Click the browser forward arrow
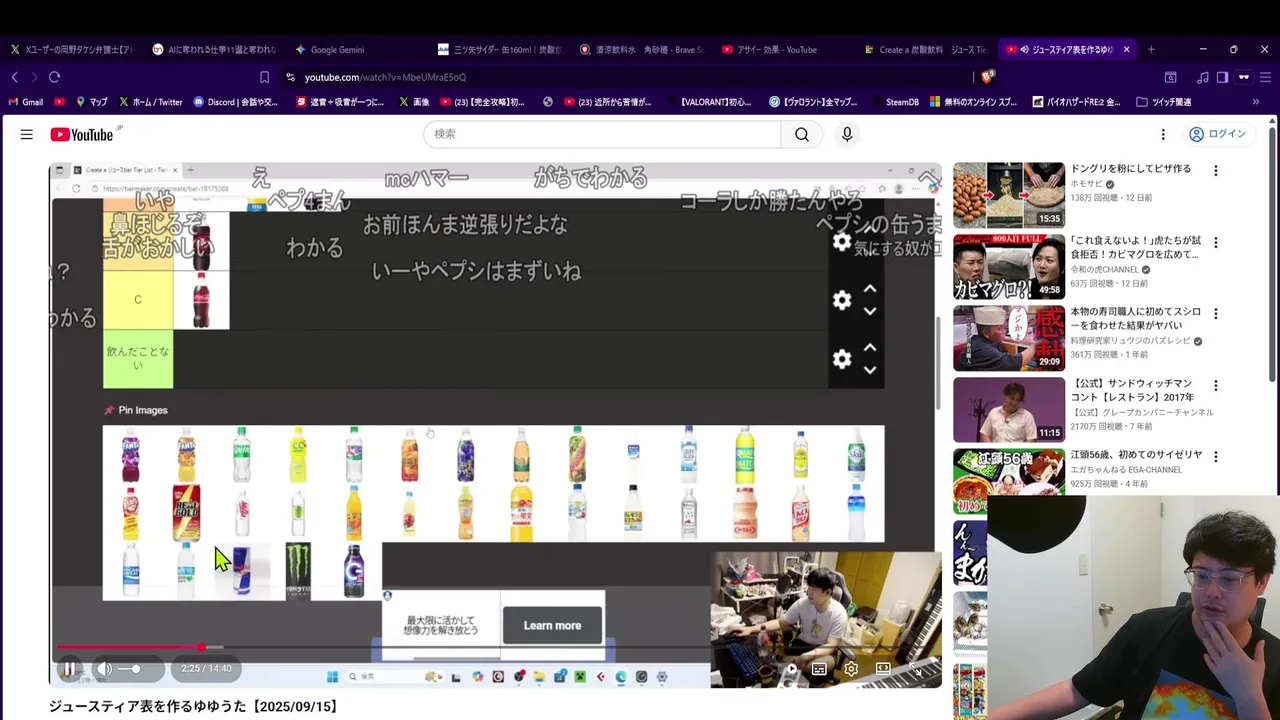Image resolution: width=1280 pixels, height=720 pixels. pyautogui.click(x=34, y=77)
